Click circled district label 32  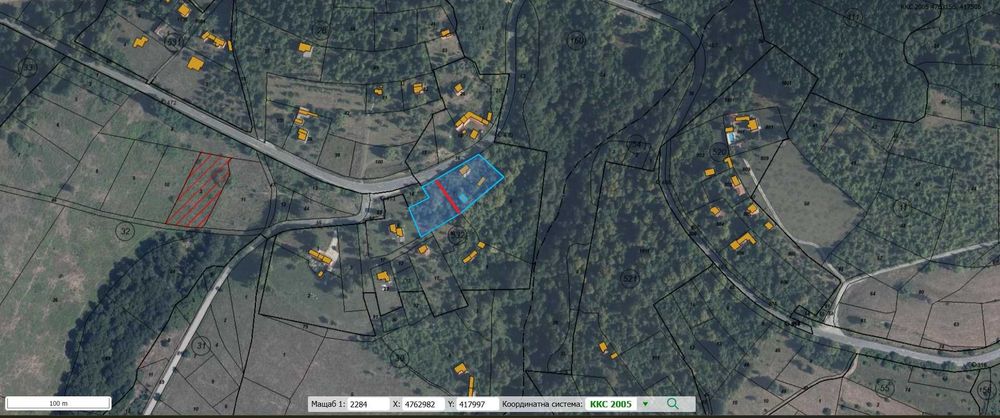125,230
